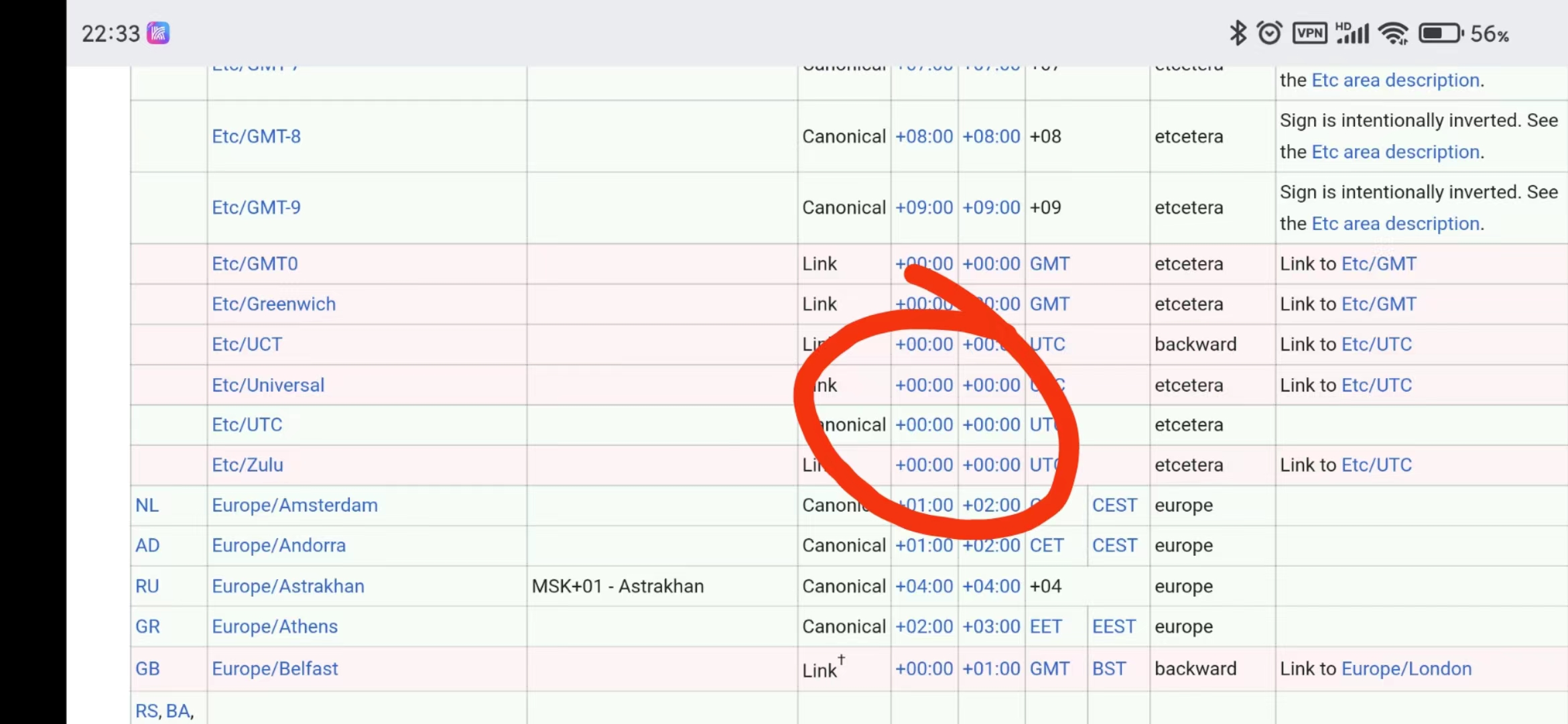The width and height of the screenshot is (1568, 724).
Task: Tap the colorful app icon beside clock
Action: (x=158, y=33)
